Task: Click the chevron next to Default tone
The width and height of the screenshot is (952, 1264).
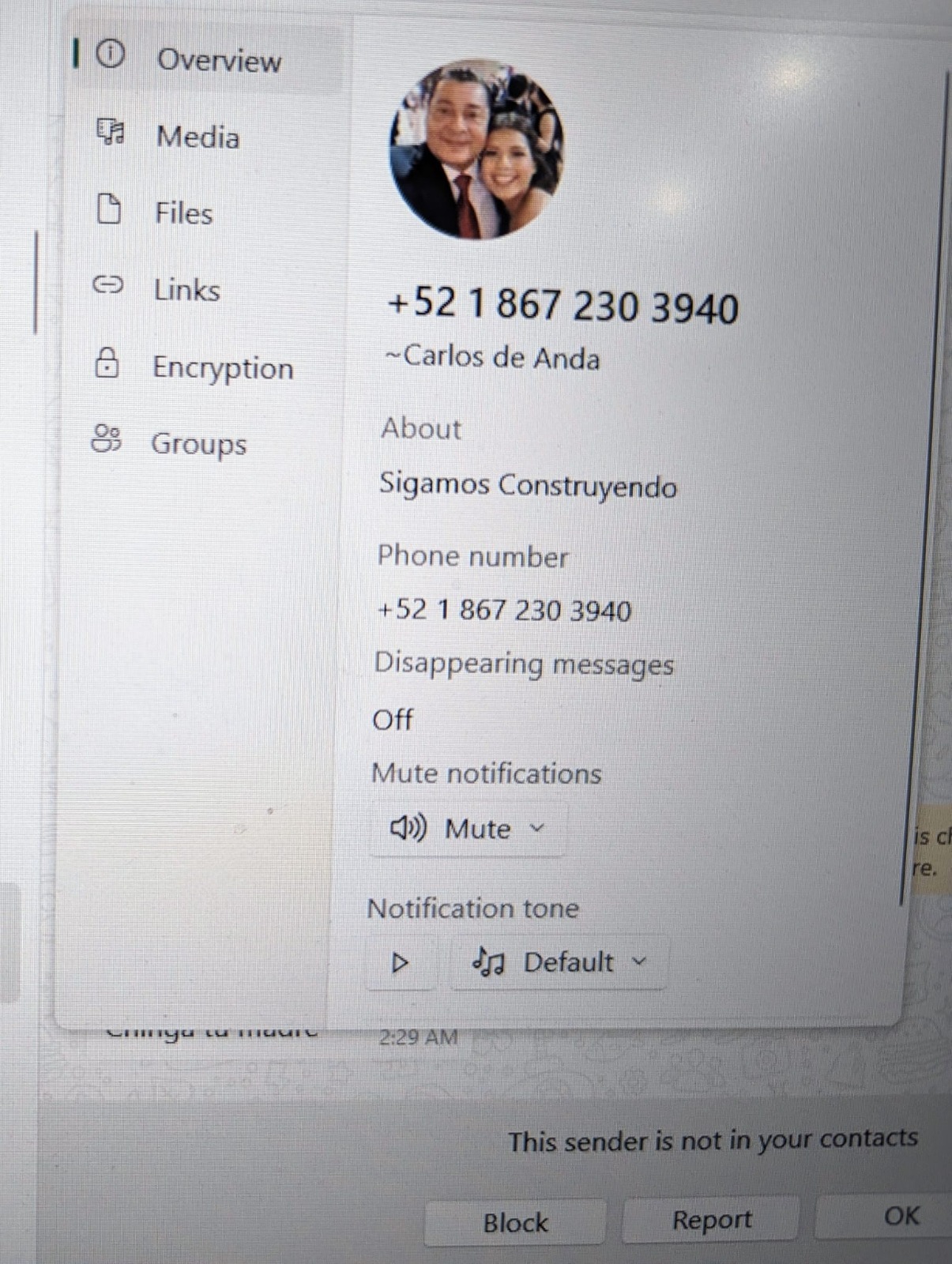Action: (x=640, y=961)
